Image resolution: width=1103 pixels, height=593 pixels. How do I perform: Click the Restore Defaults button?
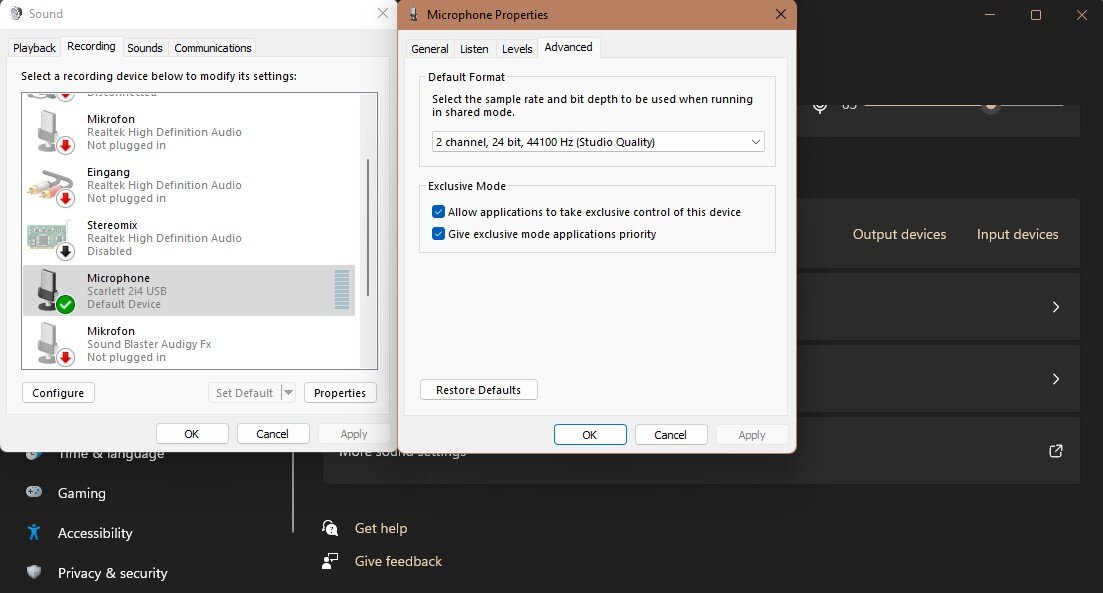(478, 390)
